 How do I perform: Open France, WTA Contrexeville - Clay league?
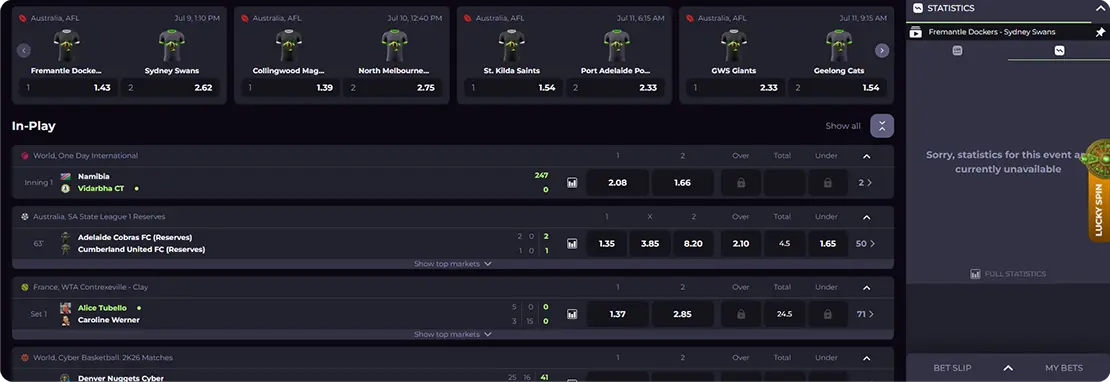[91, 287]
